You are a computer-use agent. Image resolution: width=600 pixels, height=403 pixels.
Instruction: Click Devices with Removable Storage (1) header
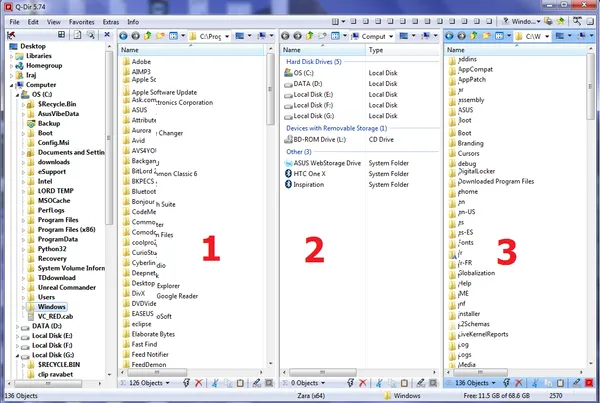click(336, 128)
